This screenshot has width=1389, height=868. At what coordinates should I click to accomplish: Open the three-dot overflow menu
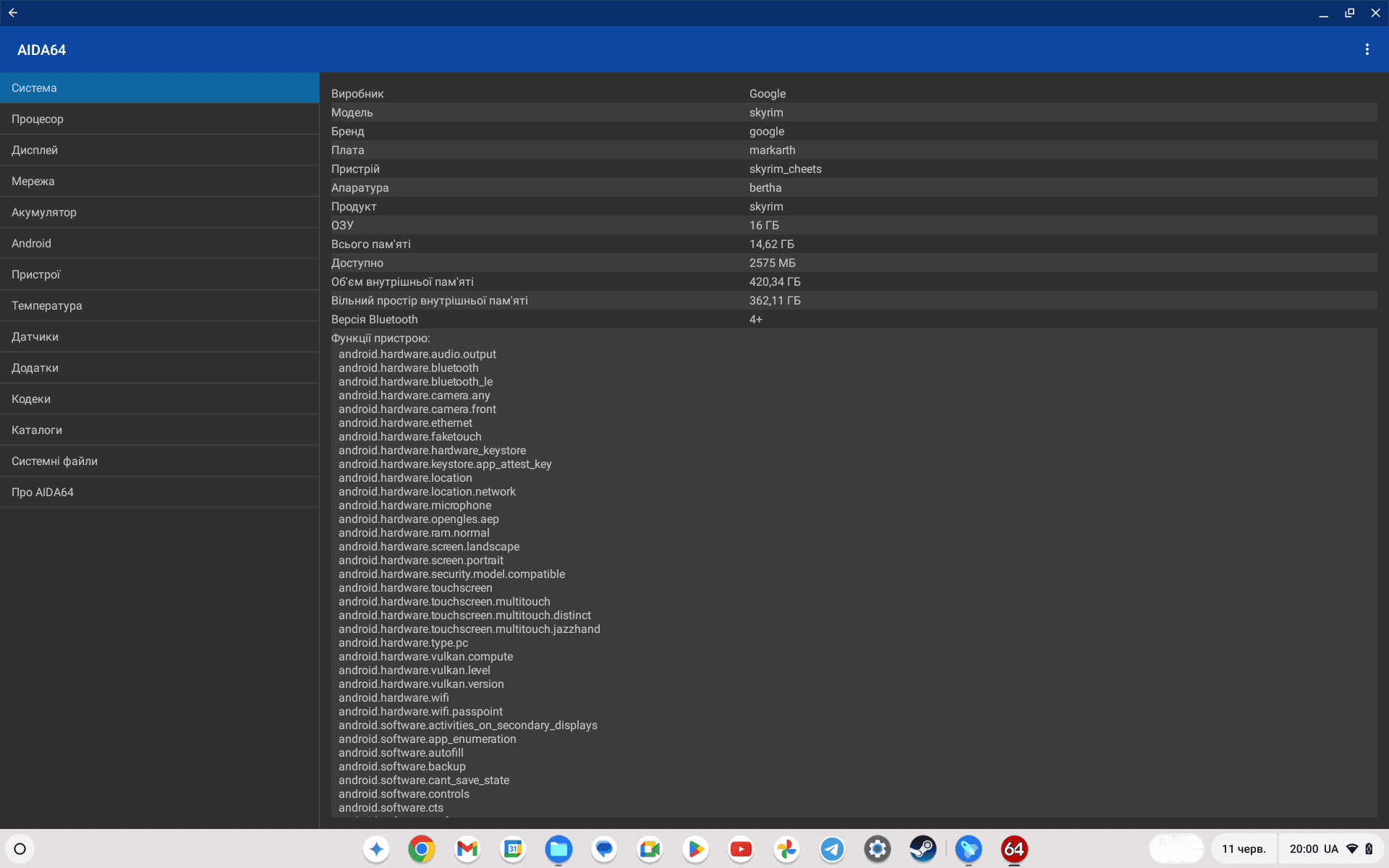point(1367,49)
